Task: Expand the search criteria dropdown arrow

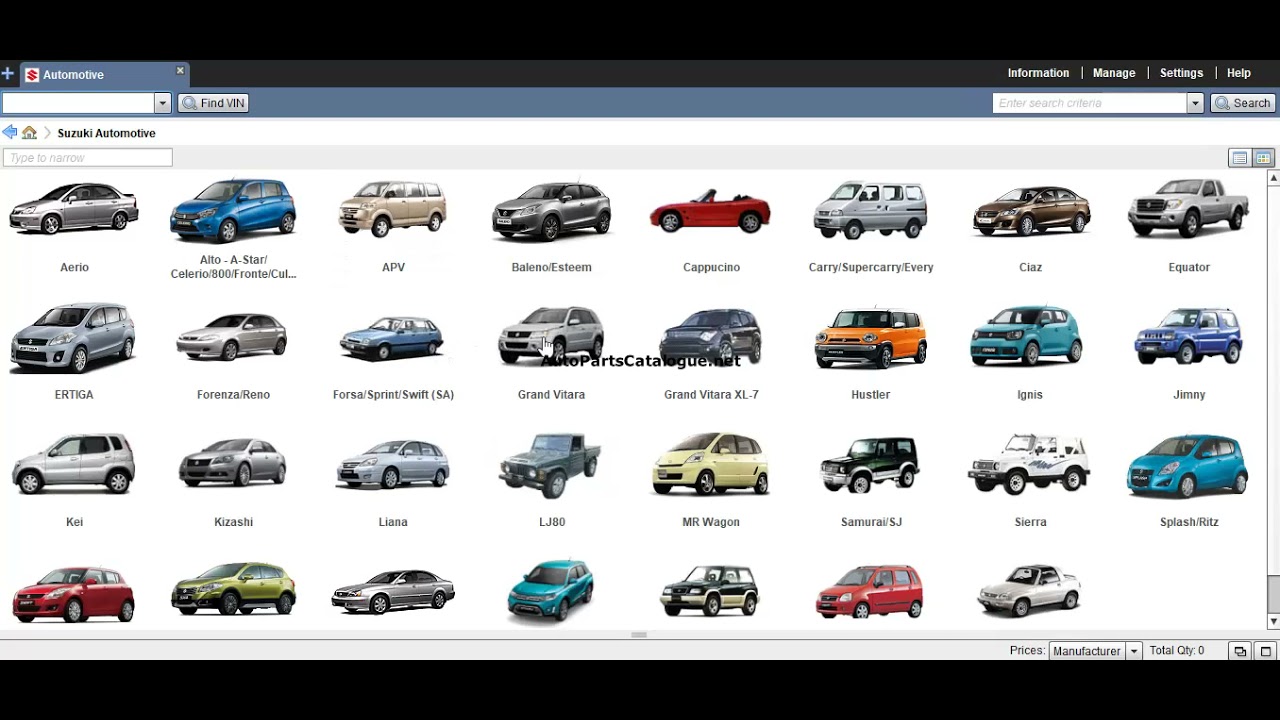Action: pos(1194,103)
